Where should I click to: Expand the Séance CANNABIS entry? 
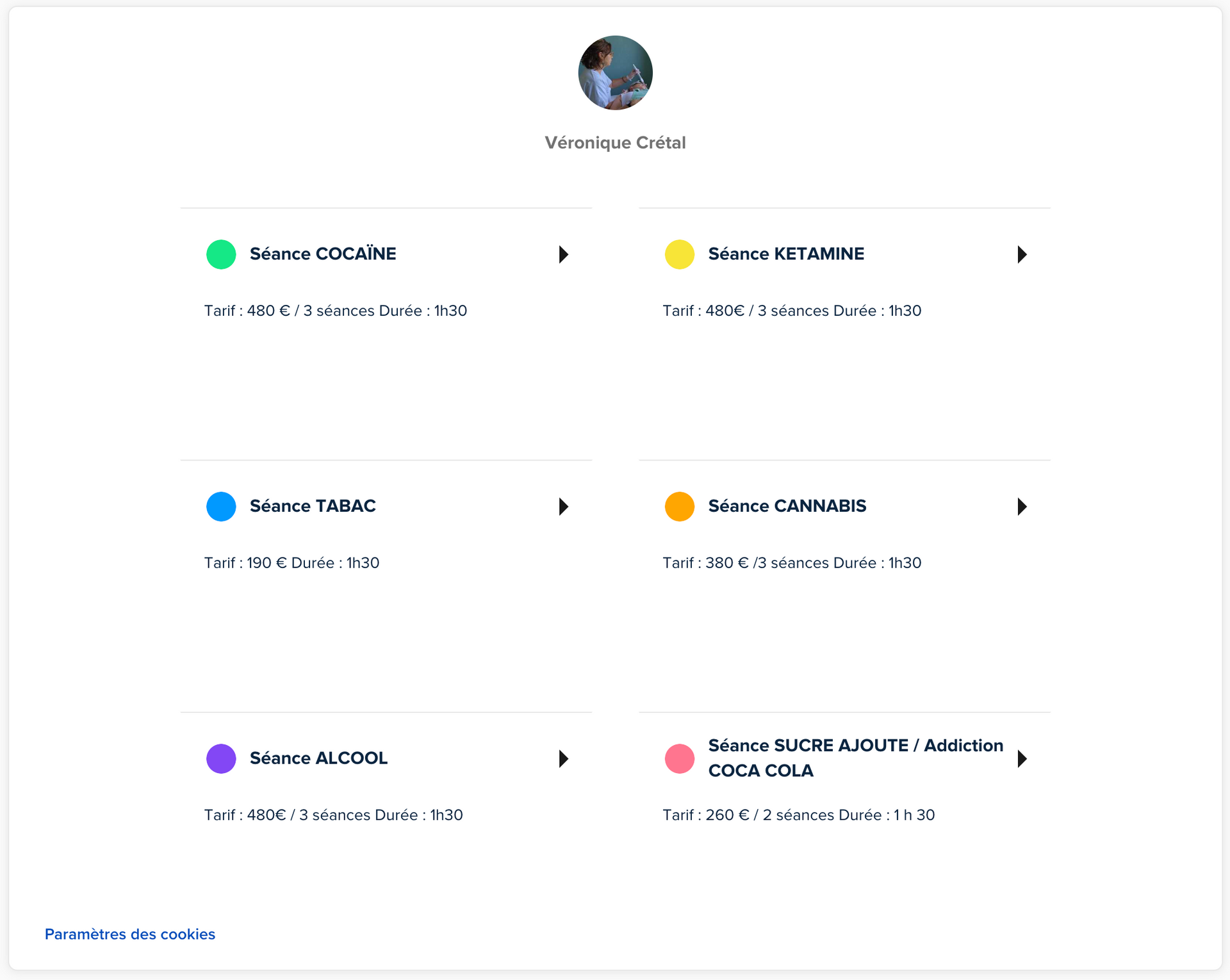1022,506
